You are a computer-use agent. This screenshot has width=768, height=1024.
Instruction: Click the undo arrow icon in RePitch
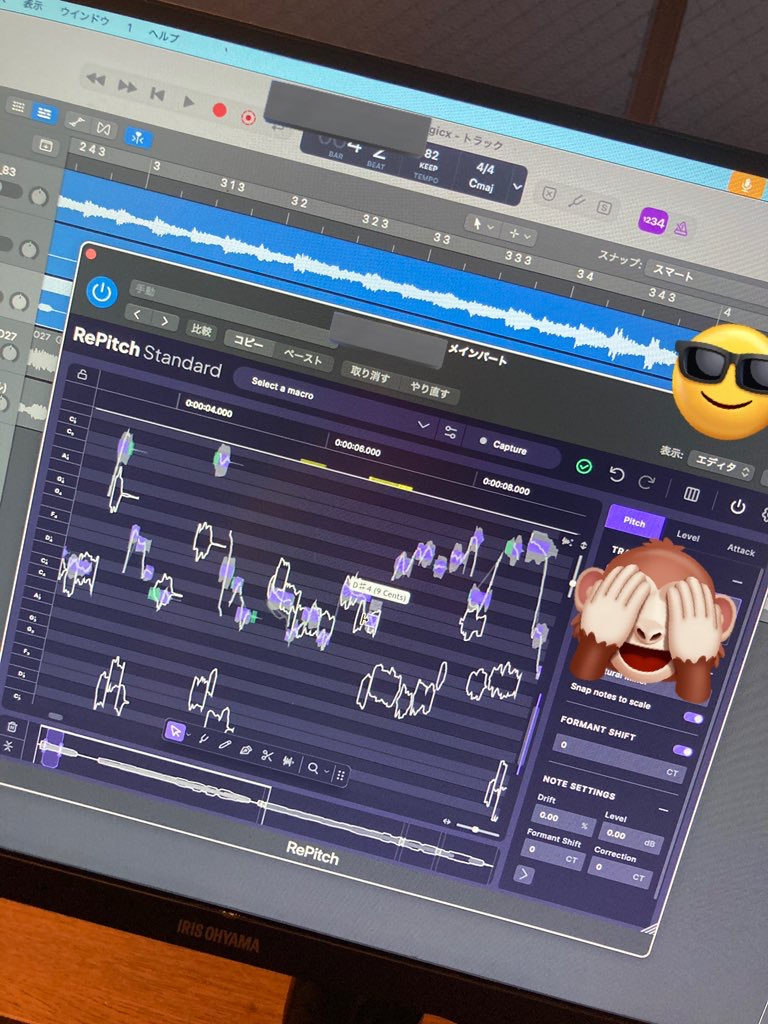617,474
